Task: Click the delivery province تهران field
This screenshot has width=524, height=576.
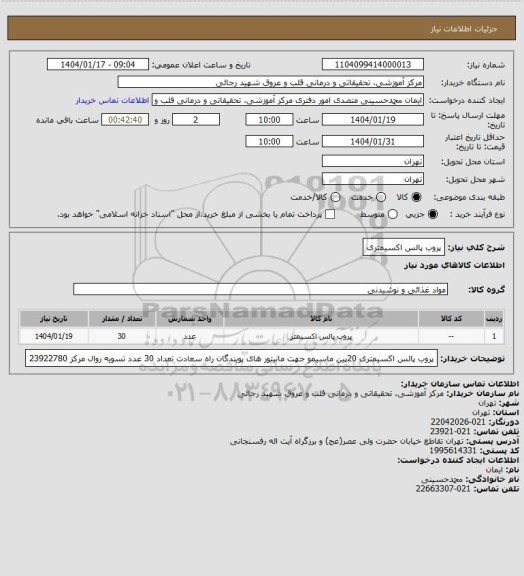Action: [373, 161]
